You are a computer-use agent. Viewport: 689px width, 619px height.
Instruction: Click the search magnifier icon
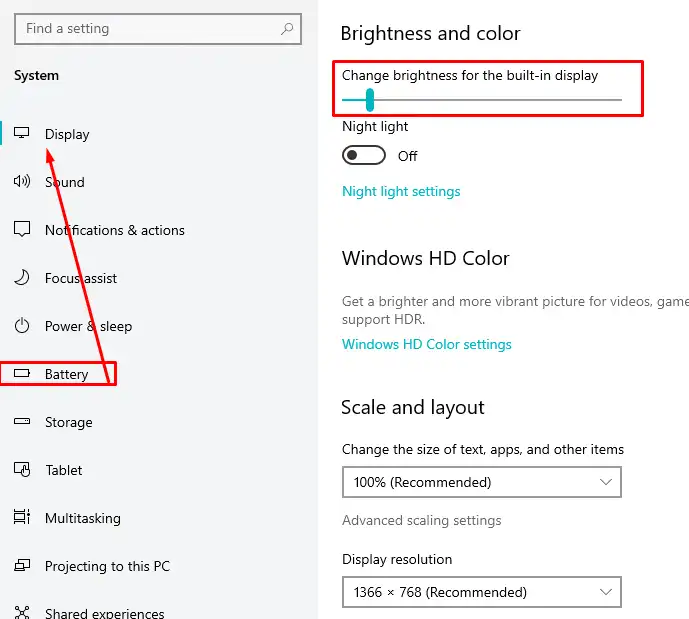pos(287,29)
